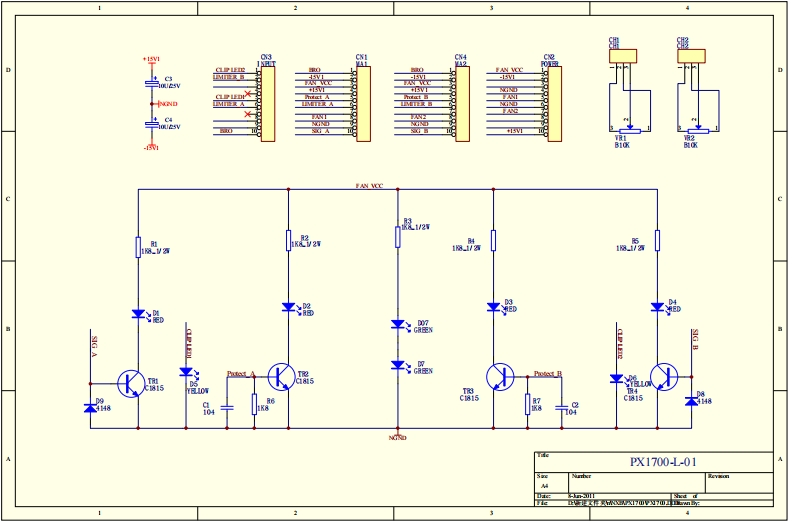Click the PX1700-L-01 title field
Image resolution: width=793 pixels, height=522 pixels.
click(654, 462)
